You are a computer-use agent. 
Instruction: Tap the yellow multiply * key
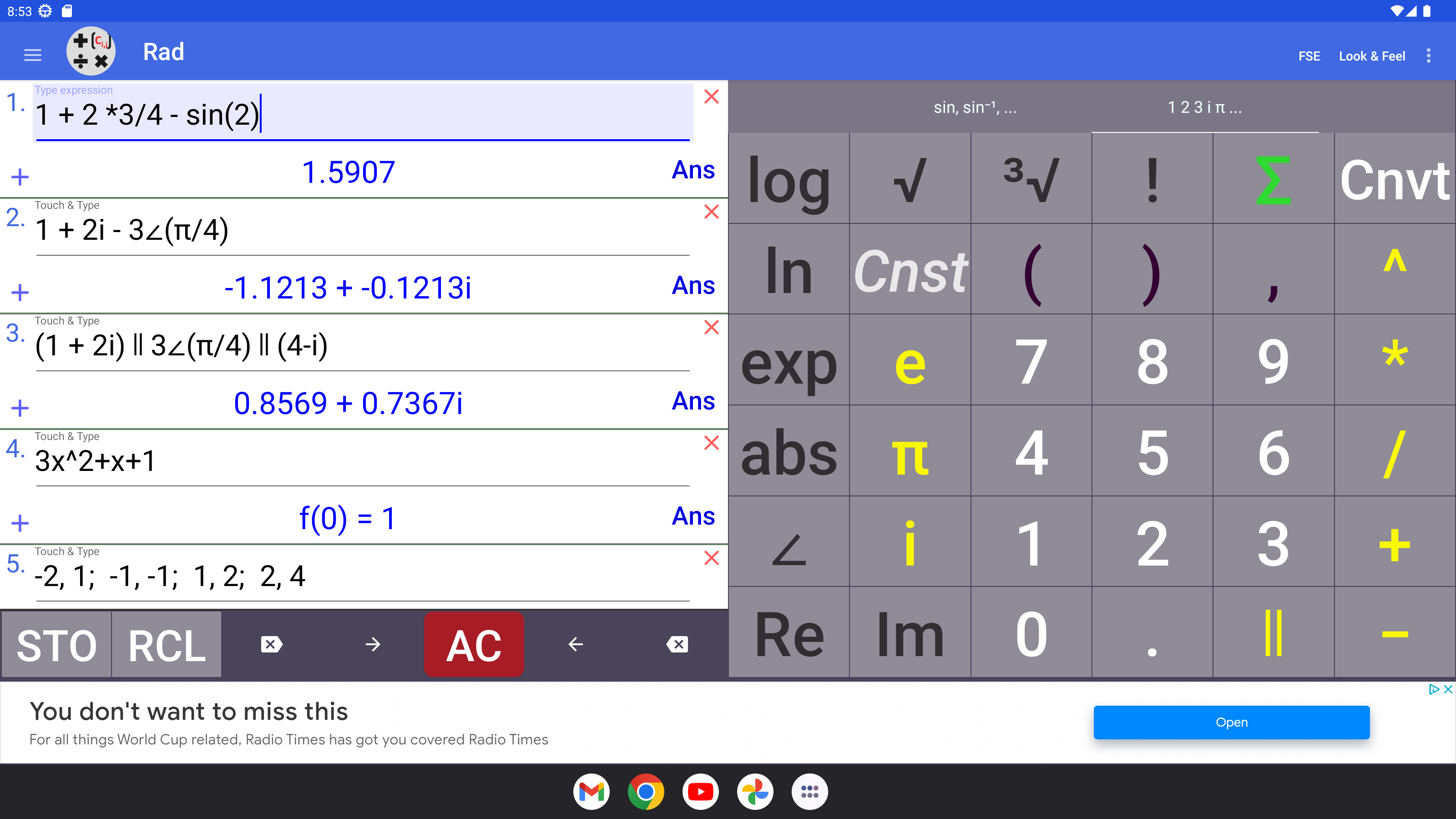point(1395,360)
